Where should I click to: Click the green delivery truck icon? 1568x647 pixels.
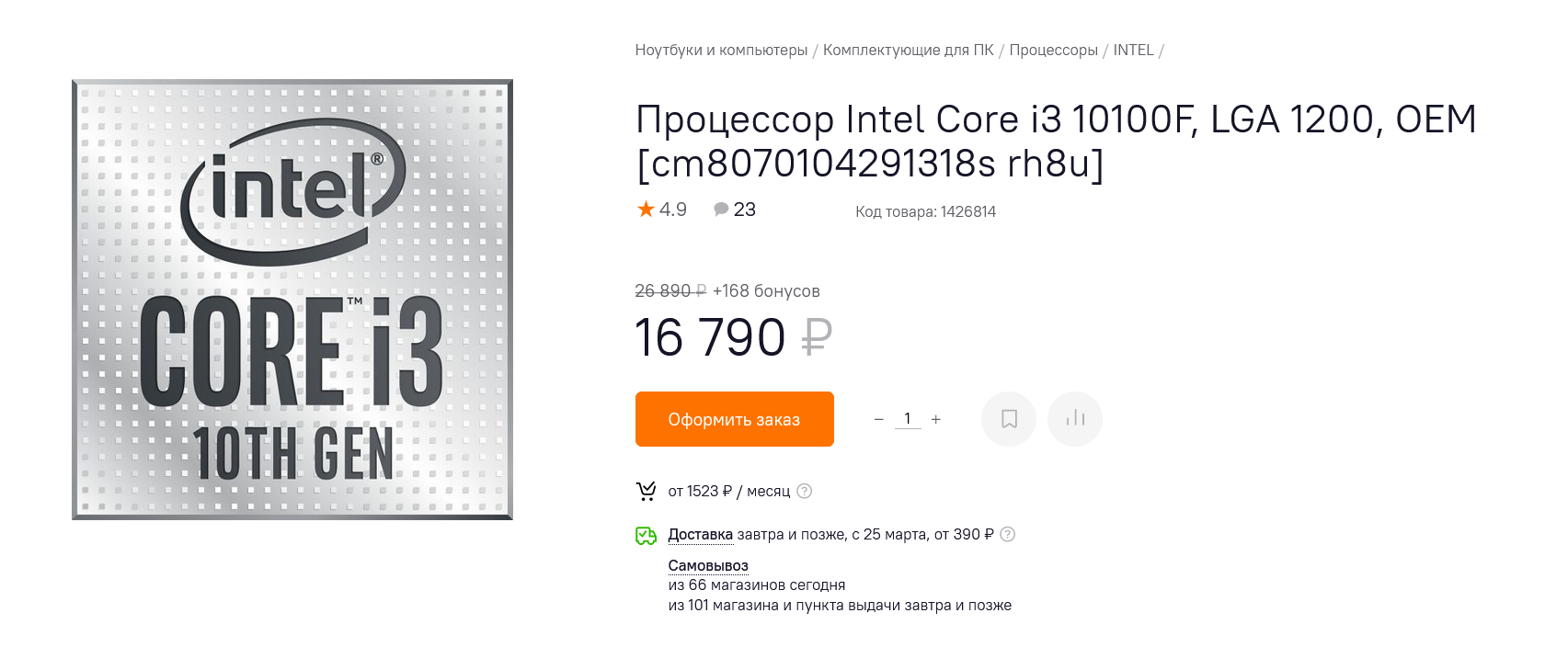(x=647, y=535)
